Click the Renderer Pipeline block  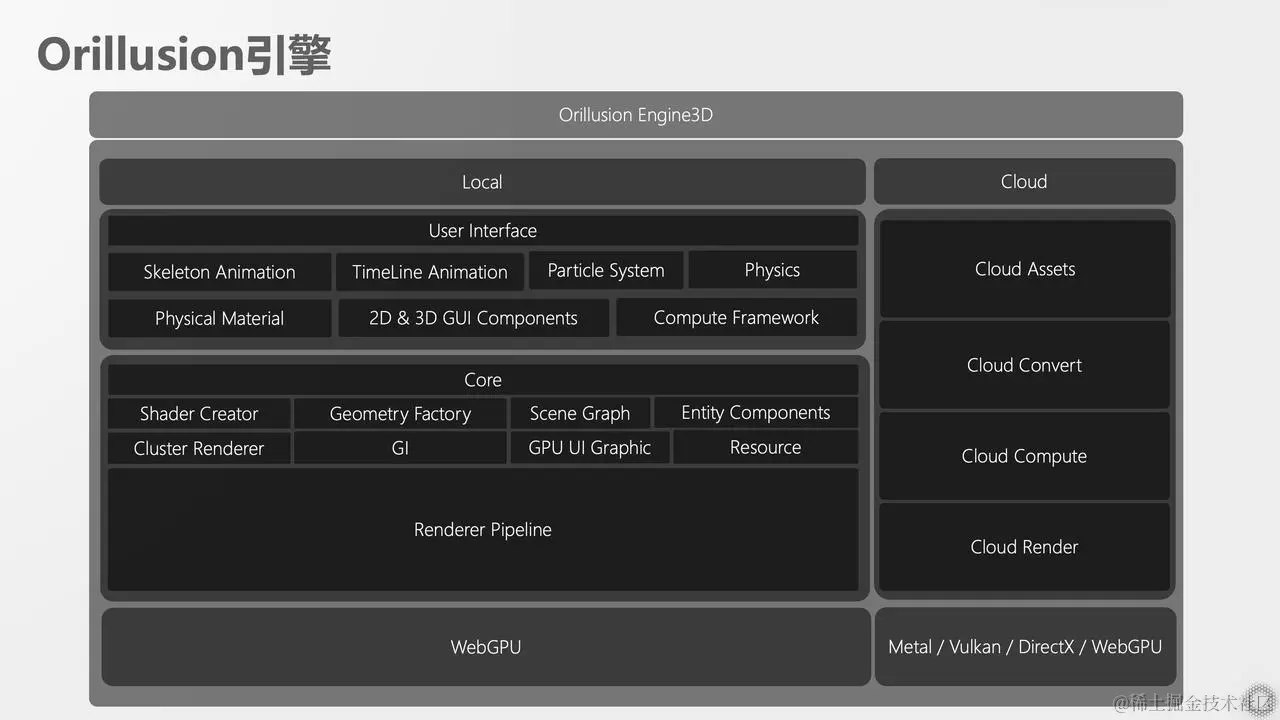tap(483, 530)
